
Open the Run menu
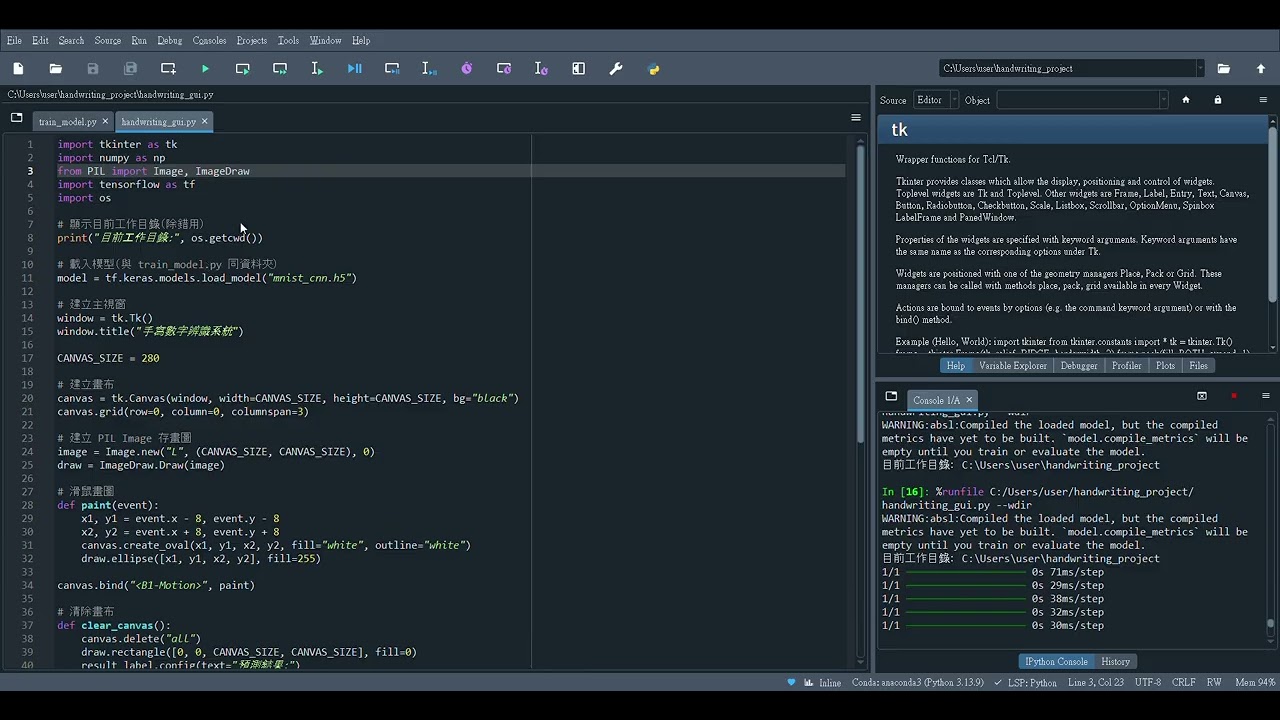[x=139, y=41]
